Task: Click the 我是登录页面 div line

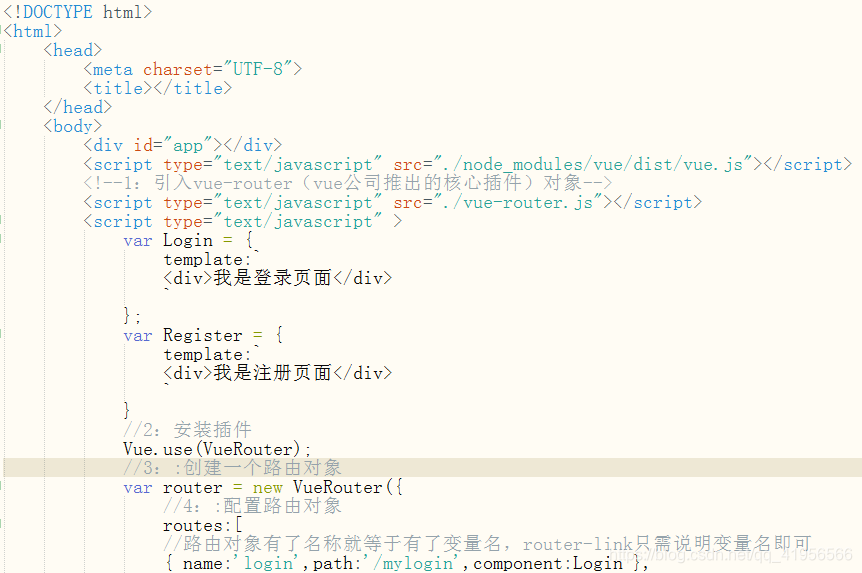Action: (x=278, y=278)
